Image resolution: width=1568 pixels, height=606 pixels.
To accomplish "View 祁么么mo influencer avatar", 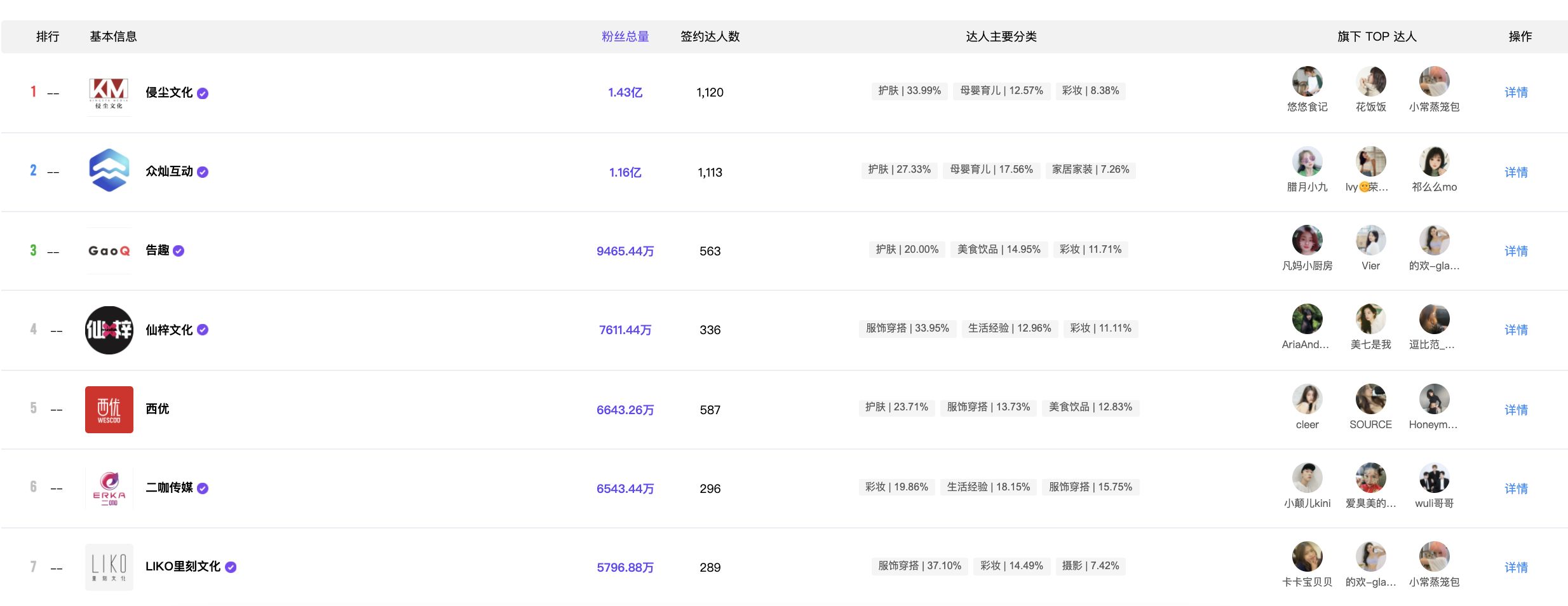I will [1434, 161].
